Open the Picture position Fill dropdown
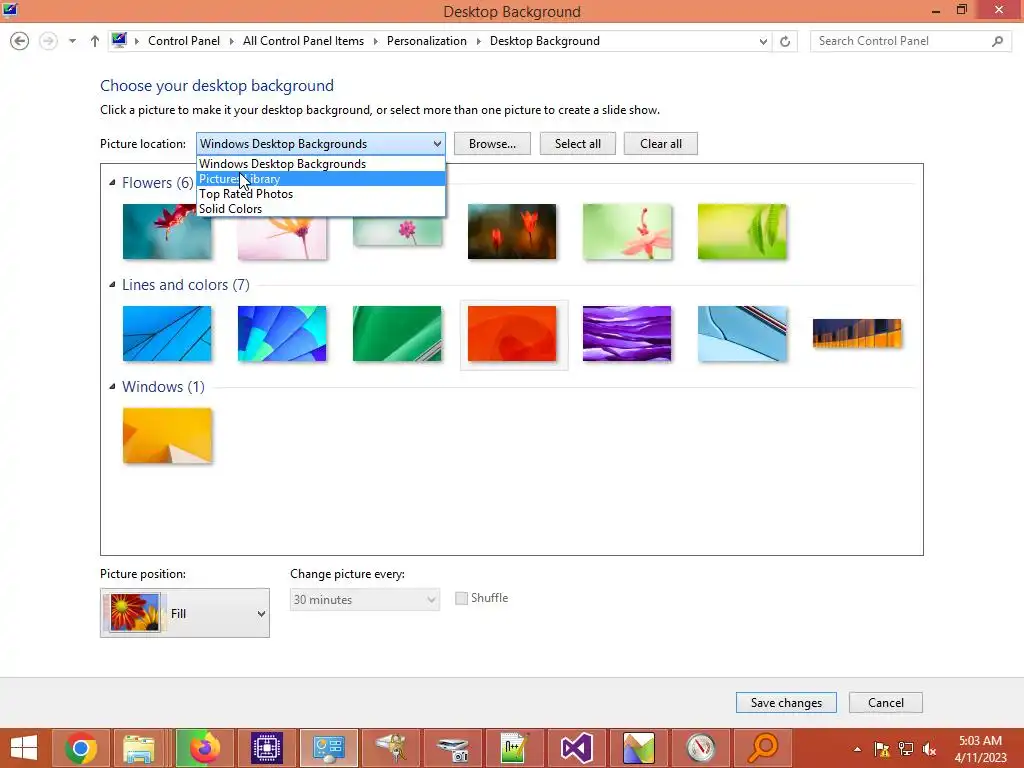 [185, 613]
